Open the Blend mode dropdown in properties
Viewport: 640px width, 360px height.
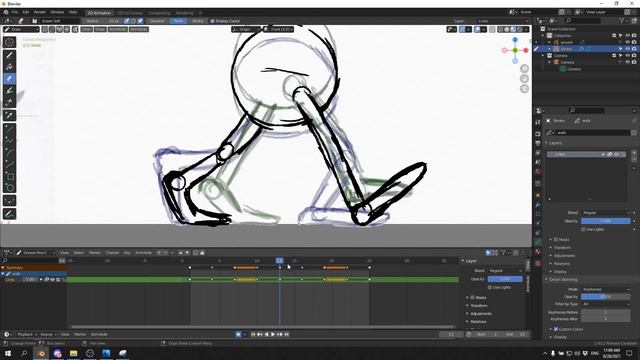[606, 213]
